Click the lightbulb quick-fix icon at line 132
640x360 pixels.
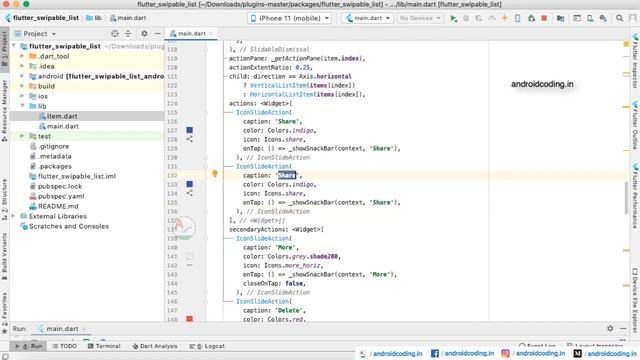point(215,174)
